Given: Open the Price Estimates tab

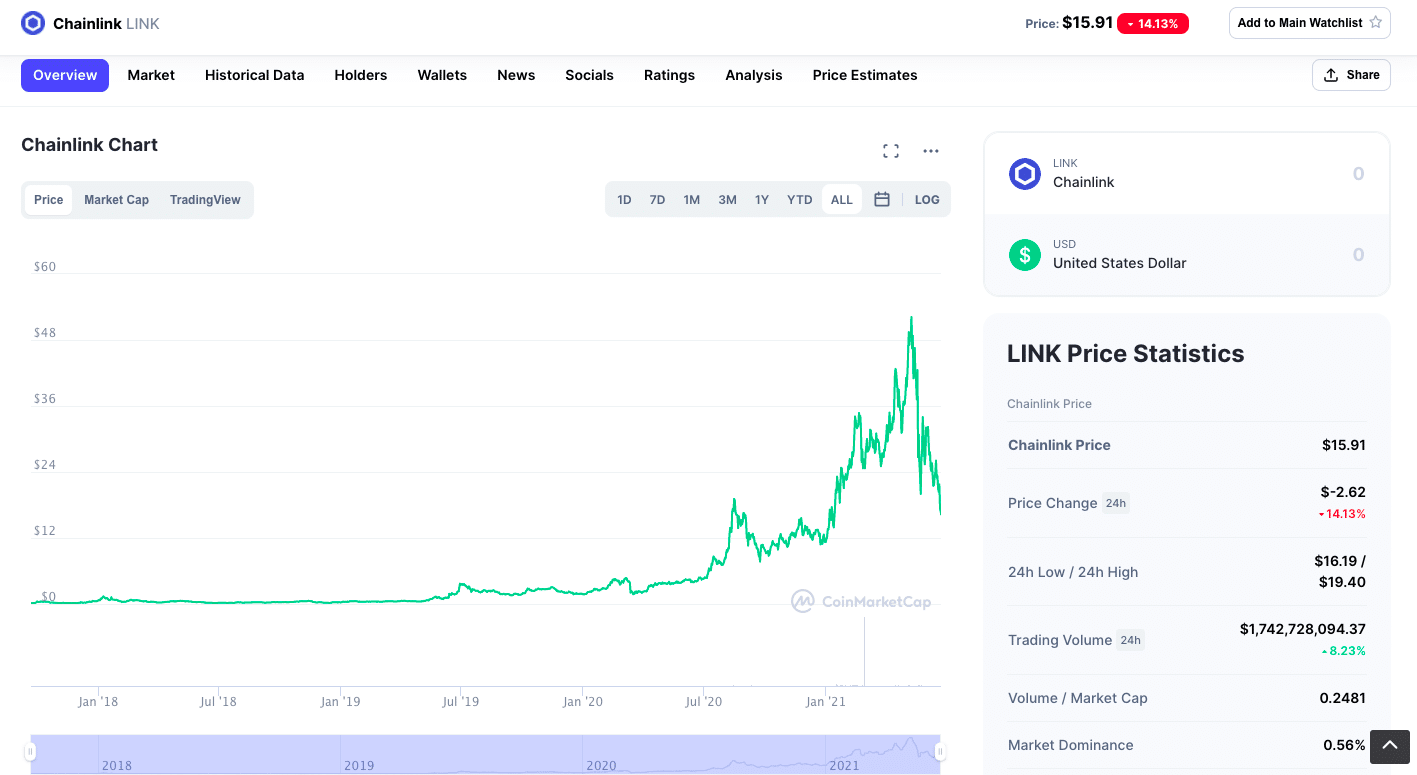Looking at the screenshot, I should [865, 75].
